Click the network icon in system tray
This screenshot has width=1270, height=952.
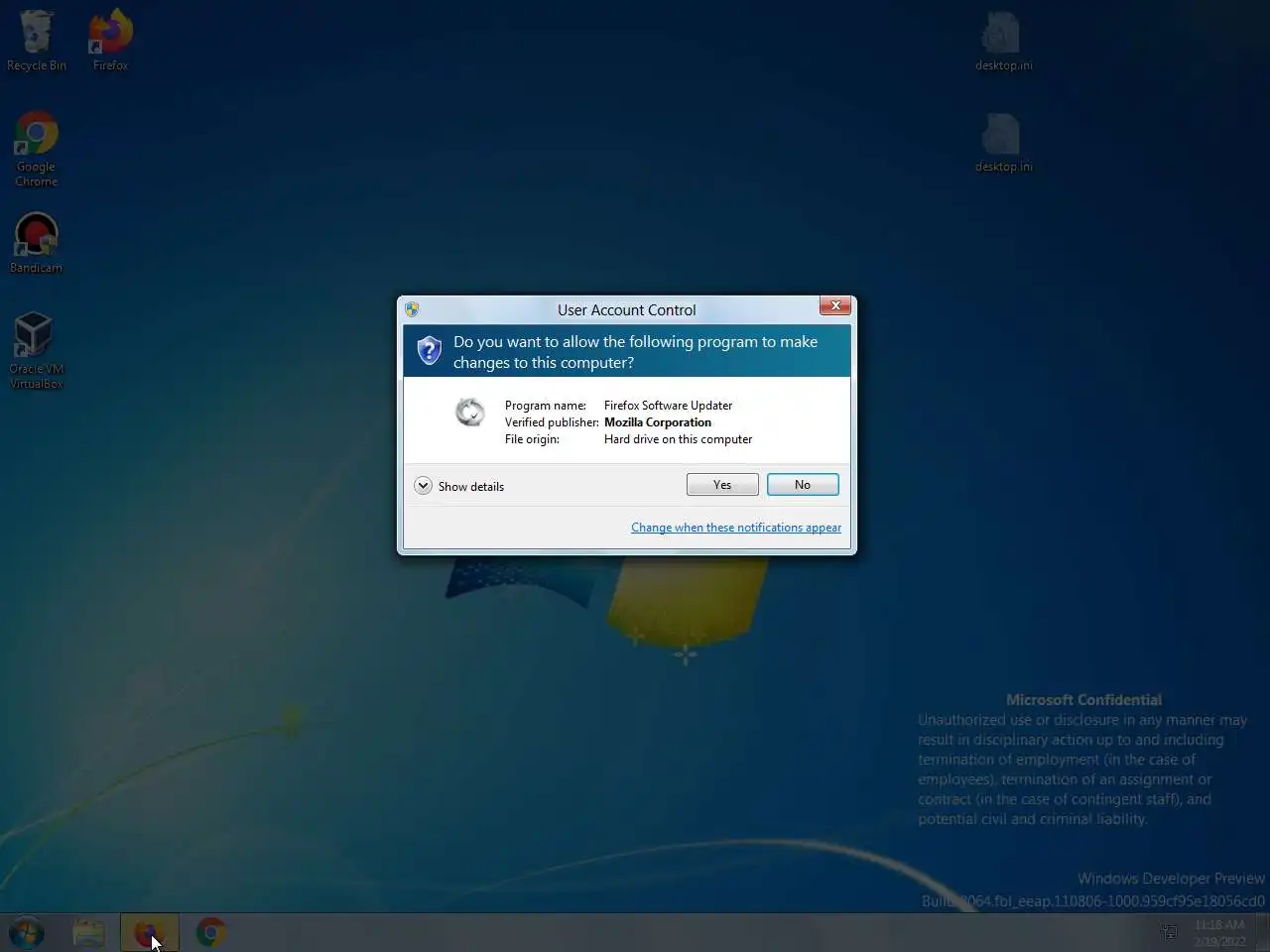click(1169, 932)
